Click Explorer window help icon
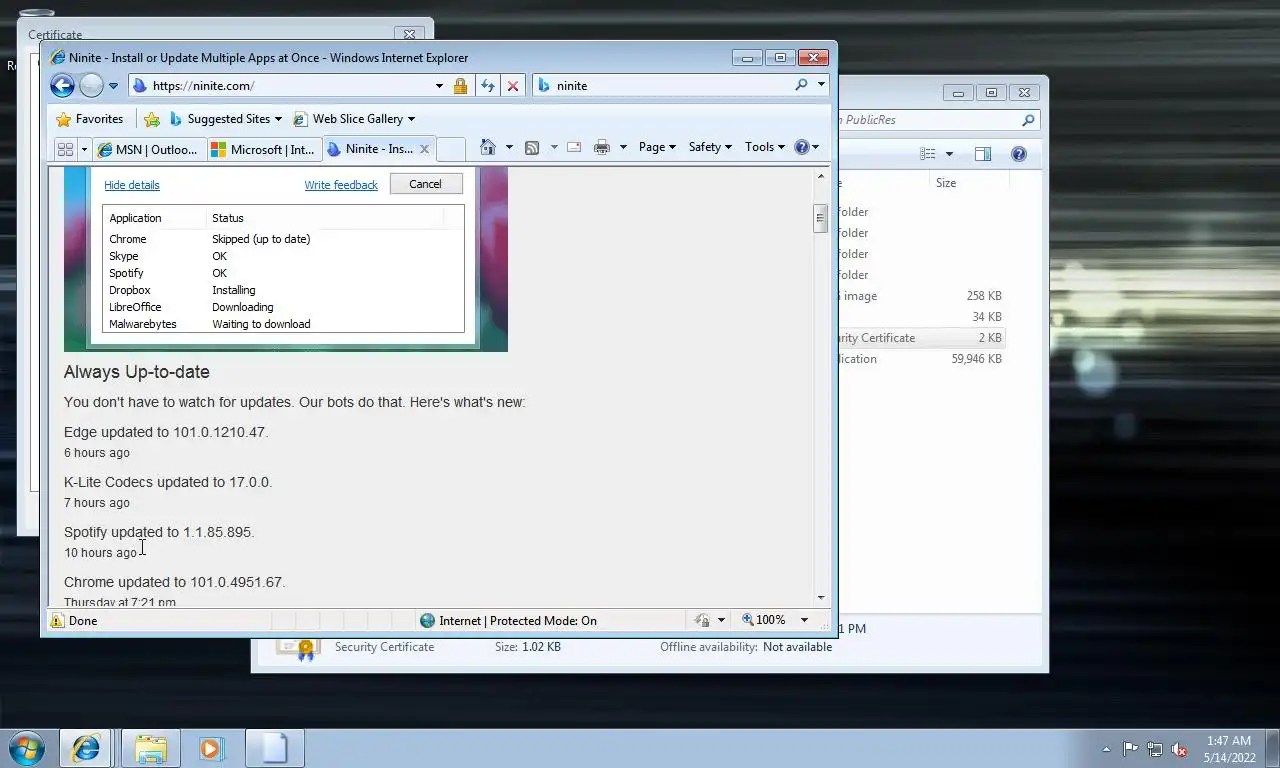 click(x=1019, y=154)
